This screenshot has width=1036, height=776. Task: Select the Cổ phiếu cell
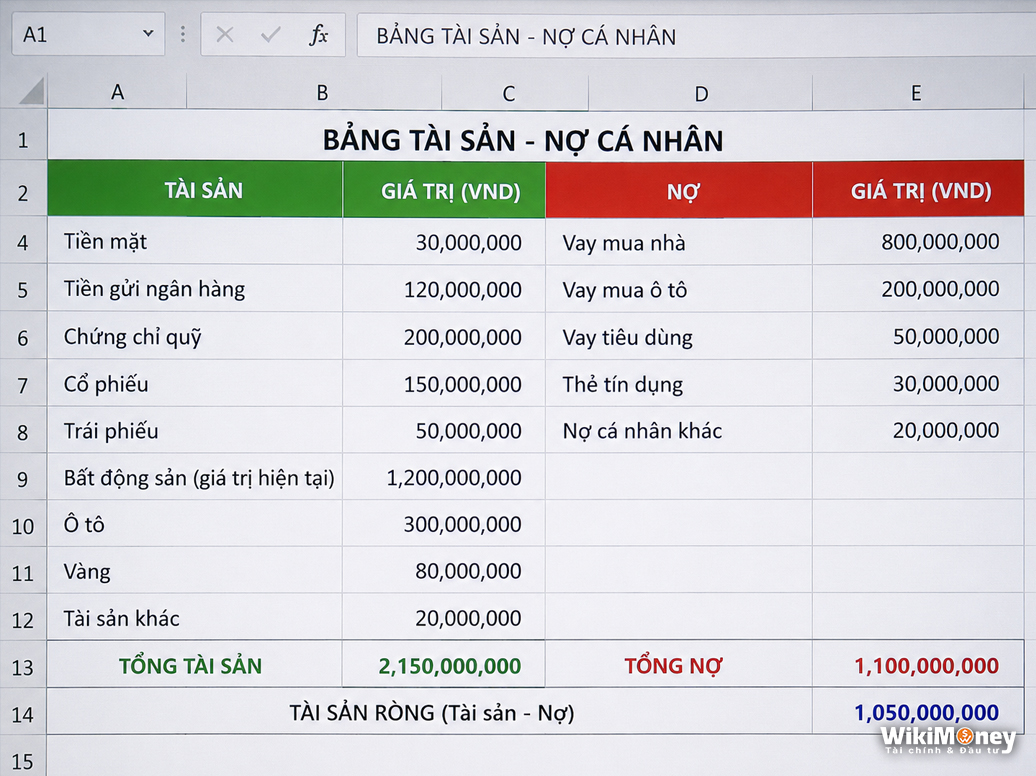pos(195,384)
